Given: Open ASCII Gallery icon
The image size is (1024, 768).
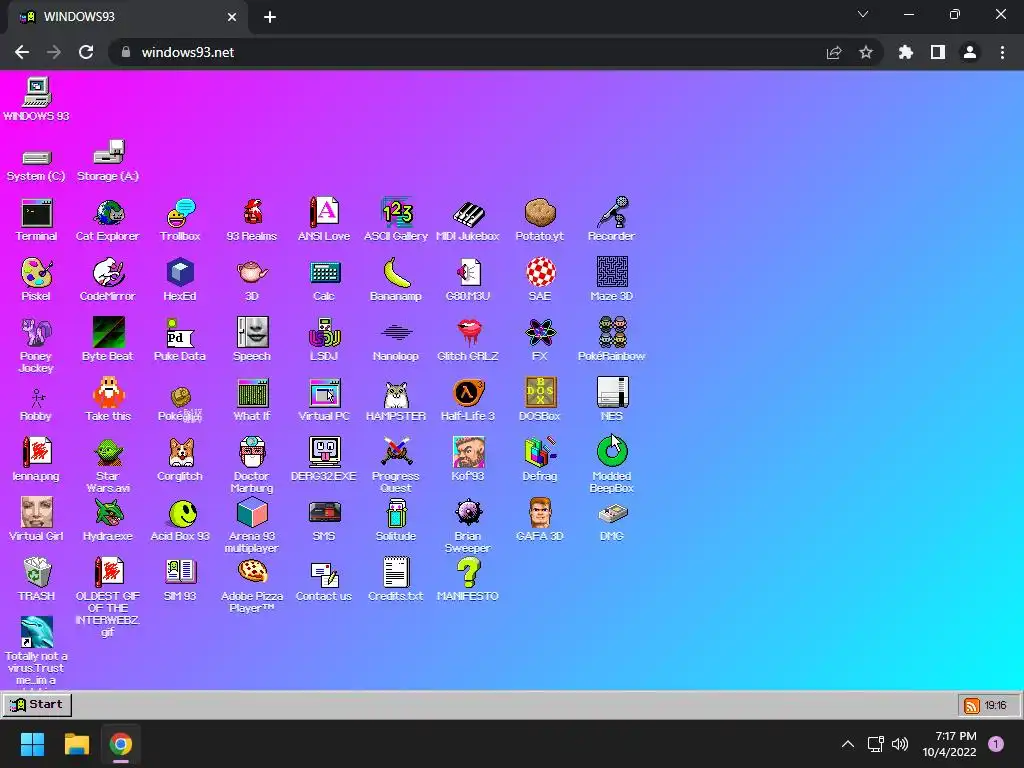Looking at the screenshot, I should pos(396,214).
